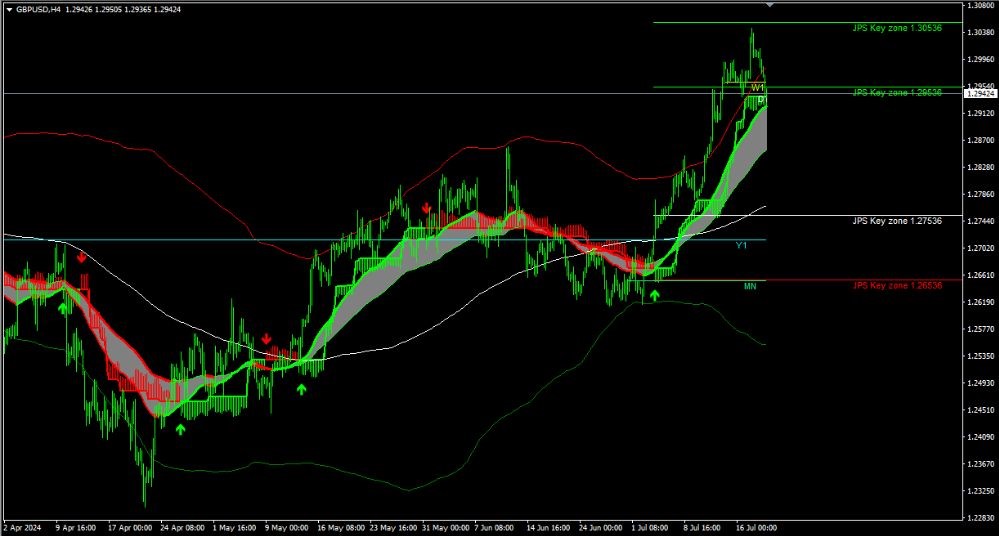Screen dimensions: 999x536
Task: Click the 1.26610 price axis label
Action: pyautogui.click(x=981, y=275)
